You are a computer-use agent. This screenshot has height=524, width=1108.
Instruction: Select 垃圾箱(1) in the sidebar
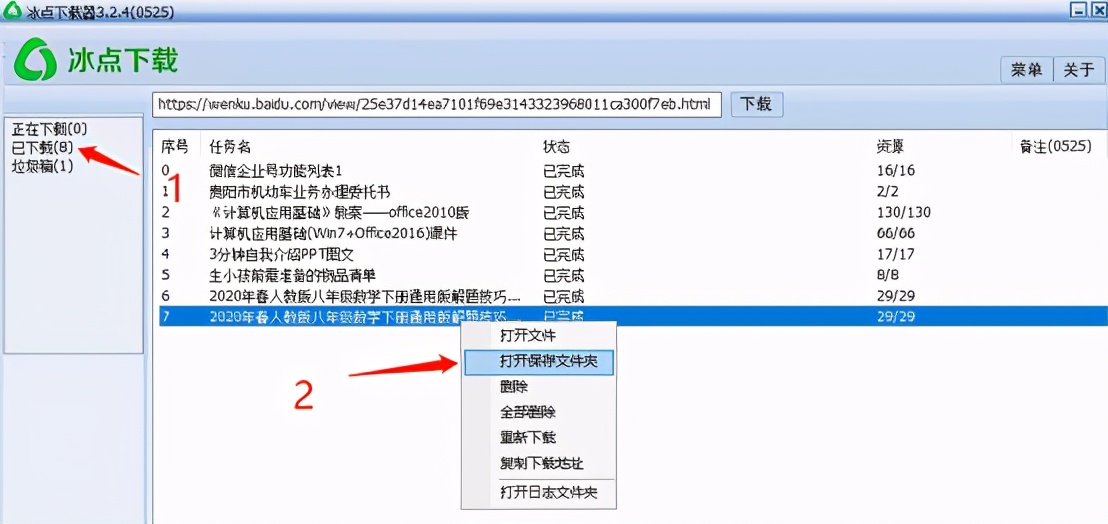pos(42,167)
